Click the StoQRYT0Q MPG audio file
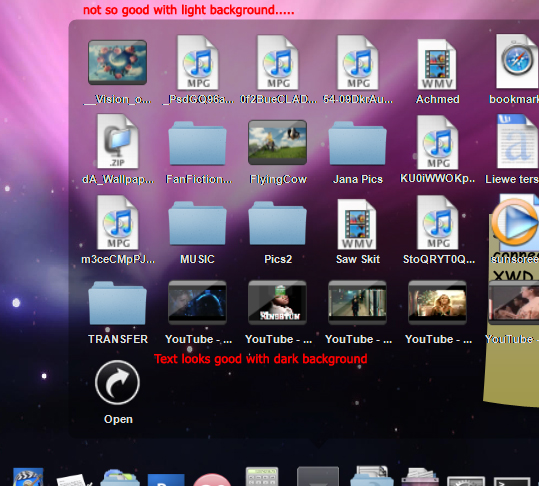This screenshot has width=539, height=486. 438,222
